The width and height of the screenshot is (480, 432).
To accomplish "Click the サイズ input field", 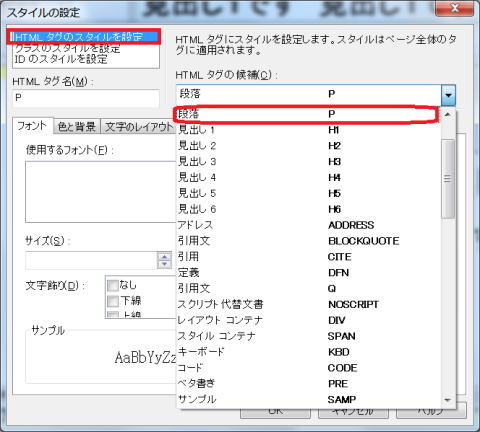I will 91,260.
